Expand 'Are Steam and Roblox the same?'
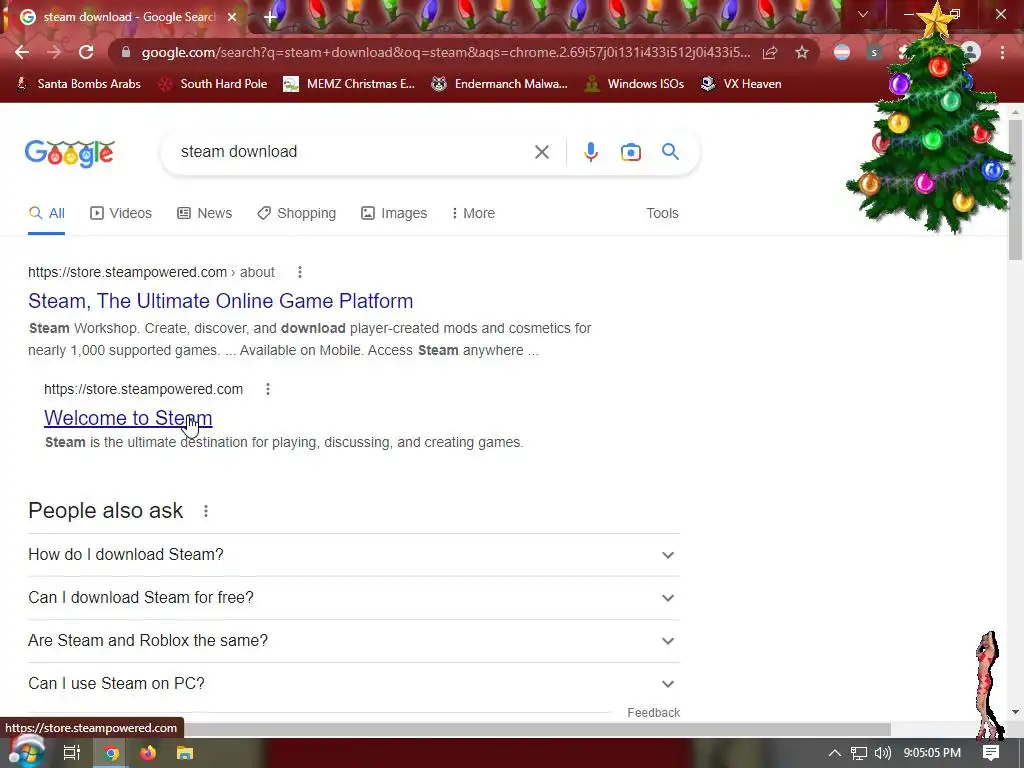Image resolution: width=1024 pixels, height=768 pixels. (x=354, y=641)
